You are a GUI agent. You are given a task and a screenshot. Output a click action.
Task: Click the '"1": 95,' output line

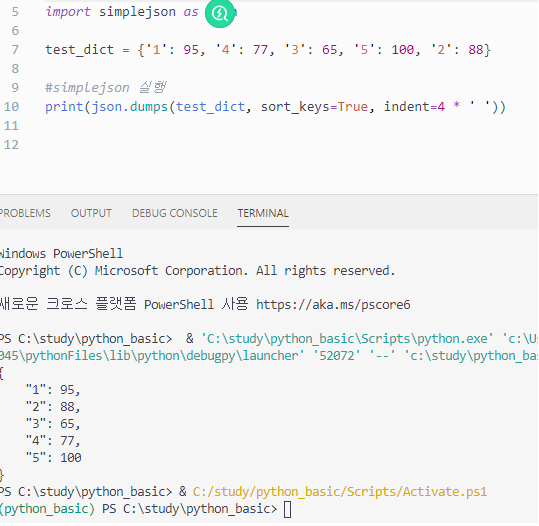tap(53, 390)
